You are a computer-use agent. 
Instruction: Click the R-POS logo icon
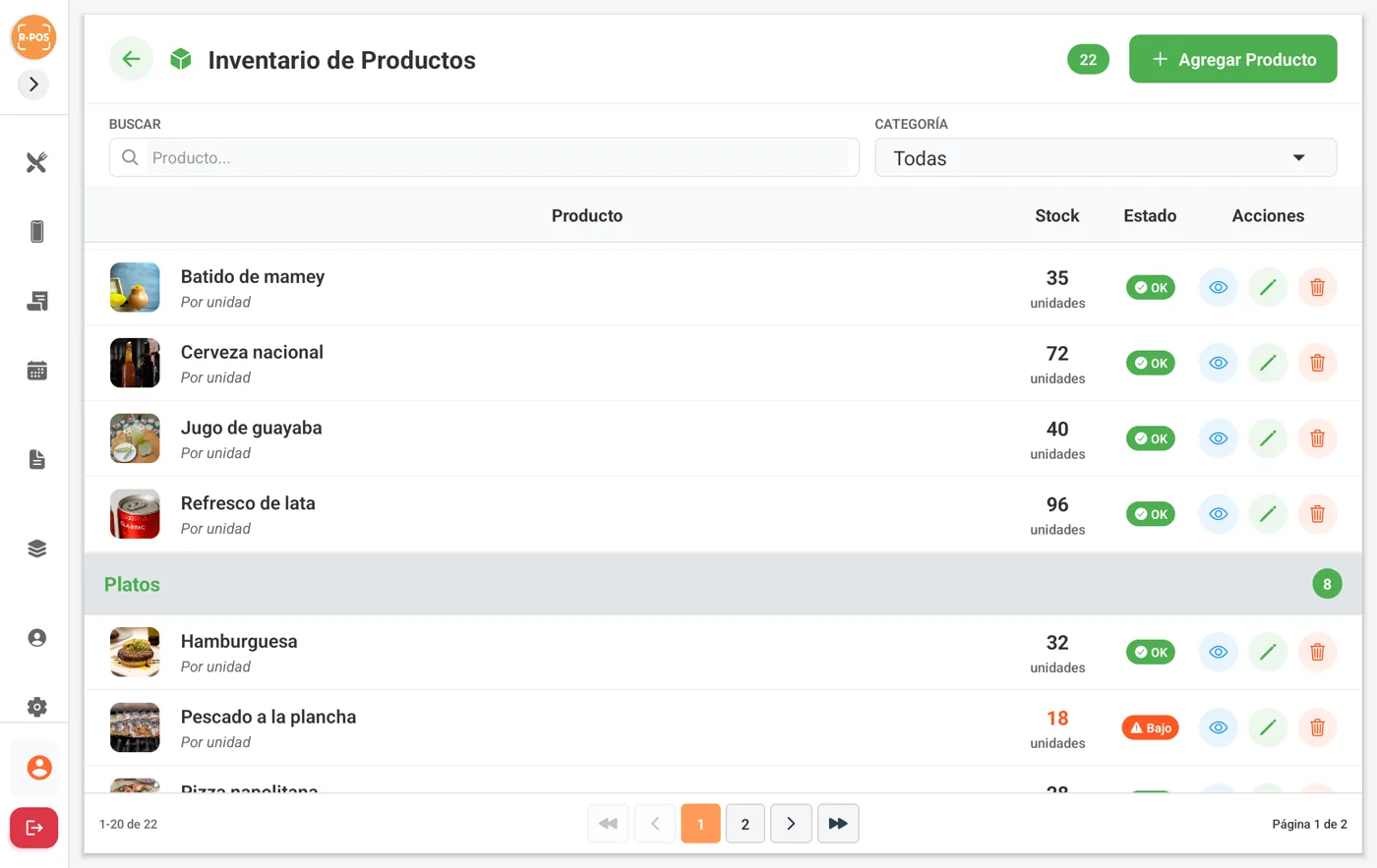pos(33,37)
